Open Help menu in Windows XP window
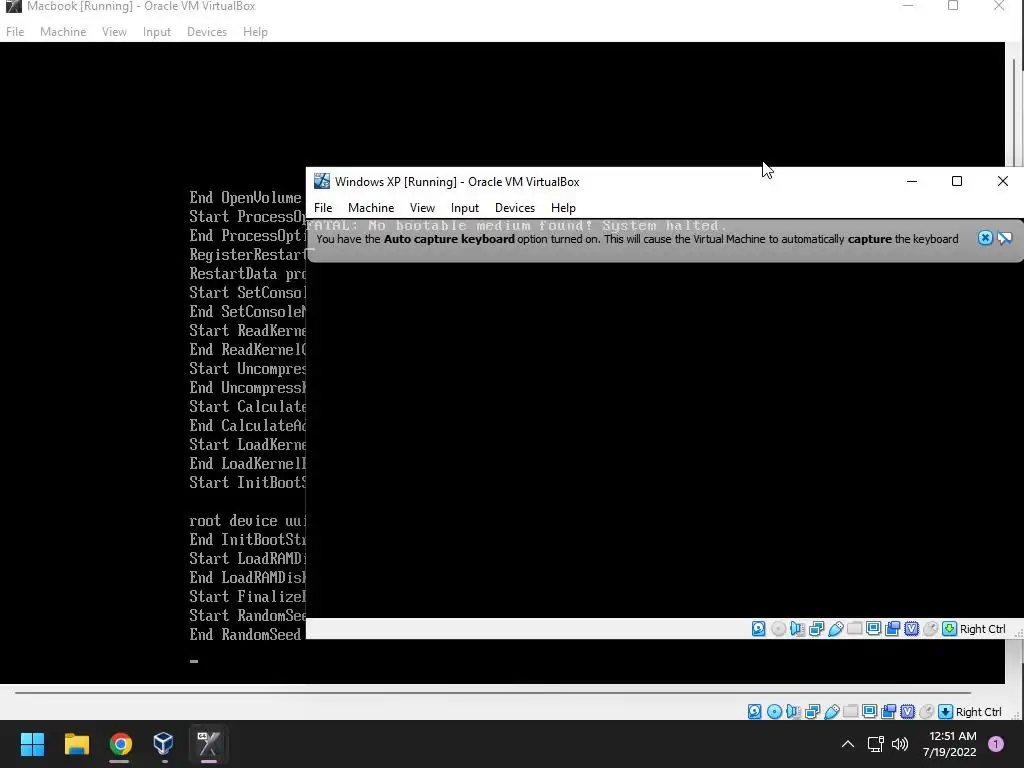This screenshot has height=768, width=1024. tap(563, 208)
